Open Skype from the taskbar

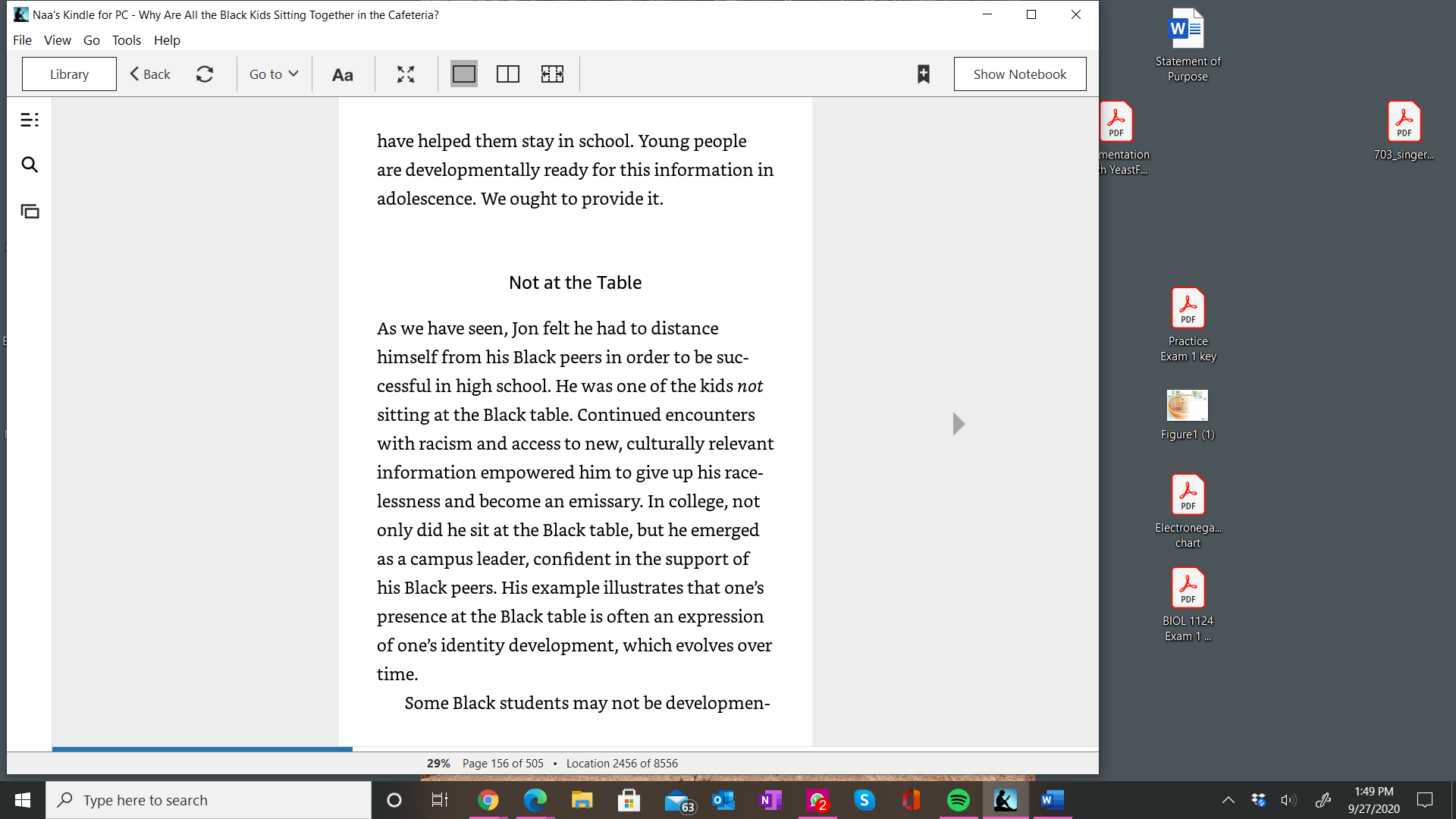tap(864, 800)
